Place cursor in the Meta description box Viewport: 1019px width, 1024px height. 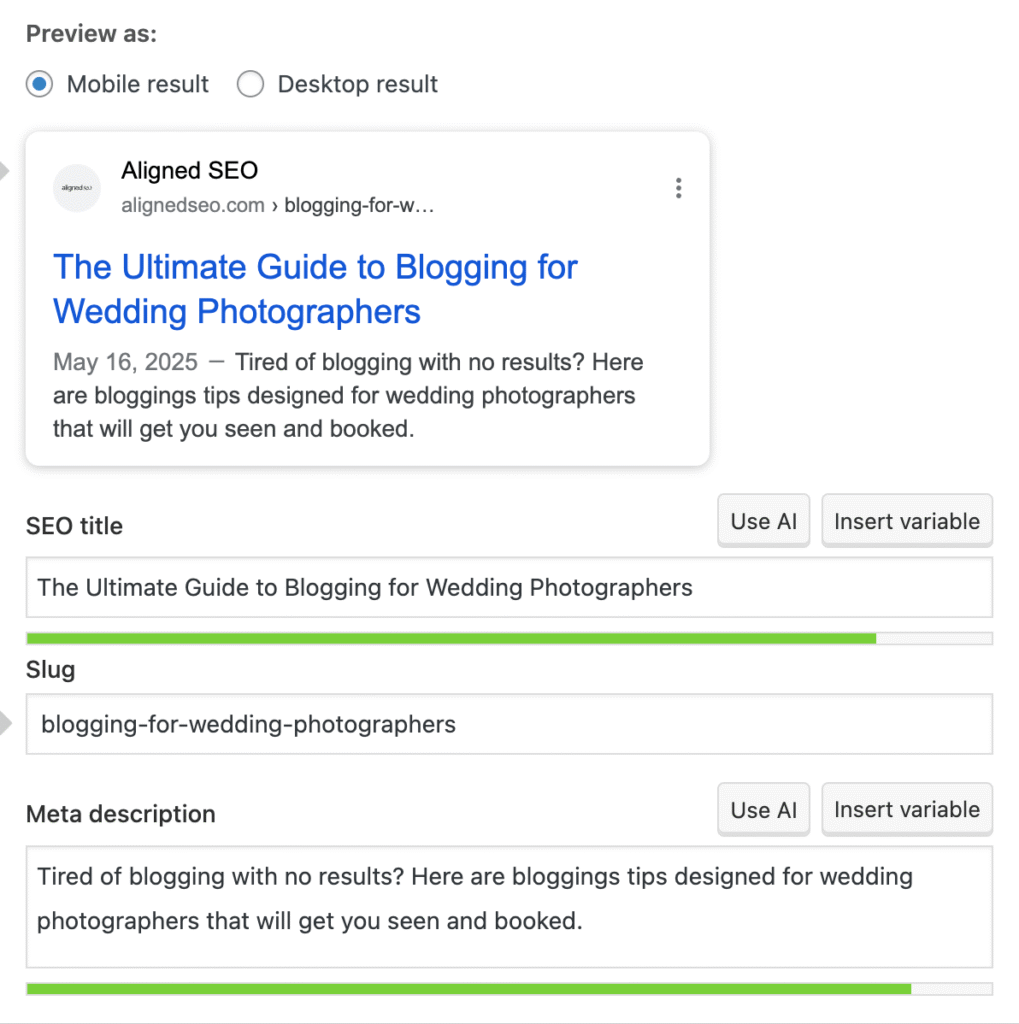[508, 906]
